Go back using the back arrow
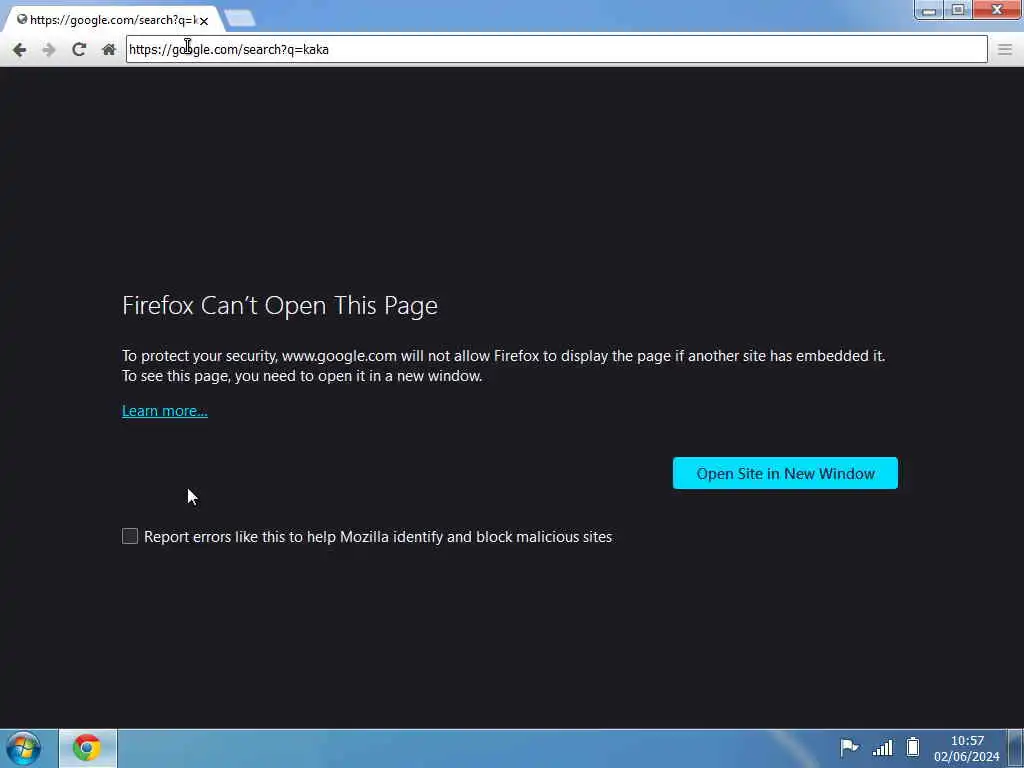 (19, 50)
